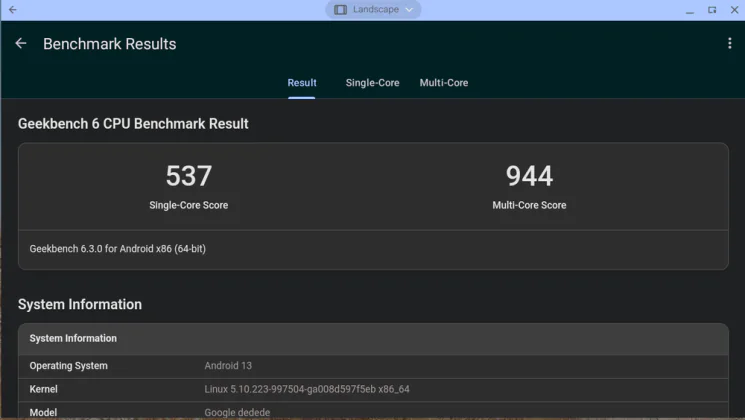Click the Single-Core Score label

(x=189, y=205)
